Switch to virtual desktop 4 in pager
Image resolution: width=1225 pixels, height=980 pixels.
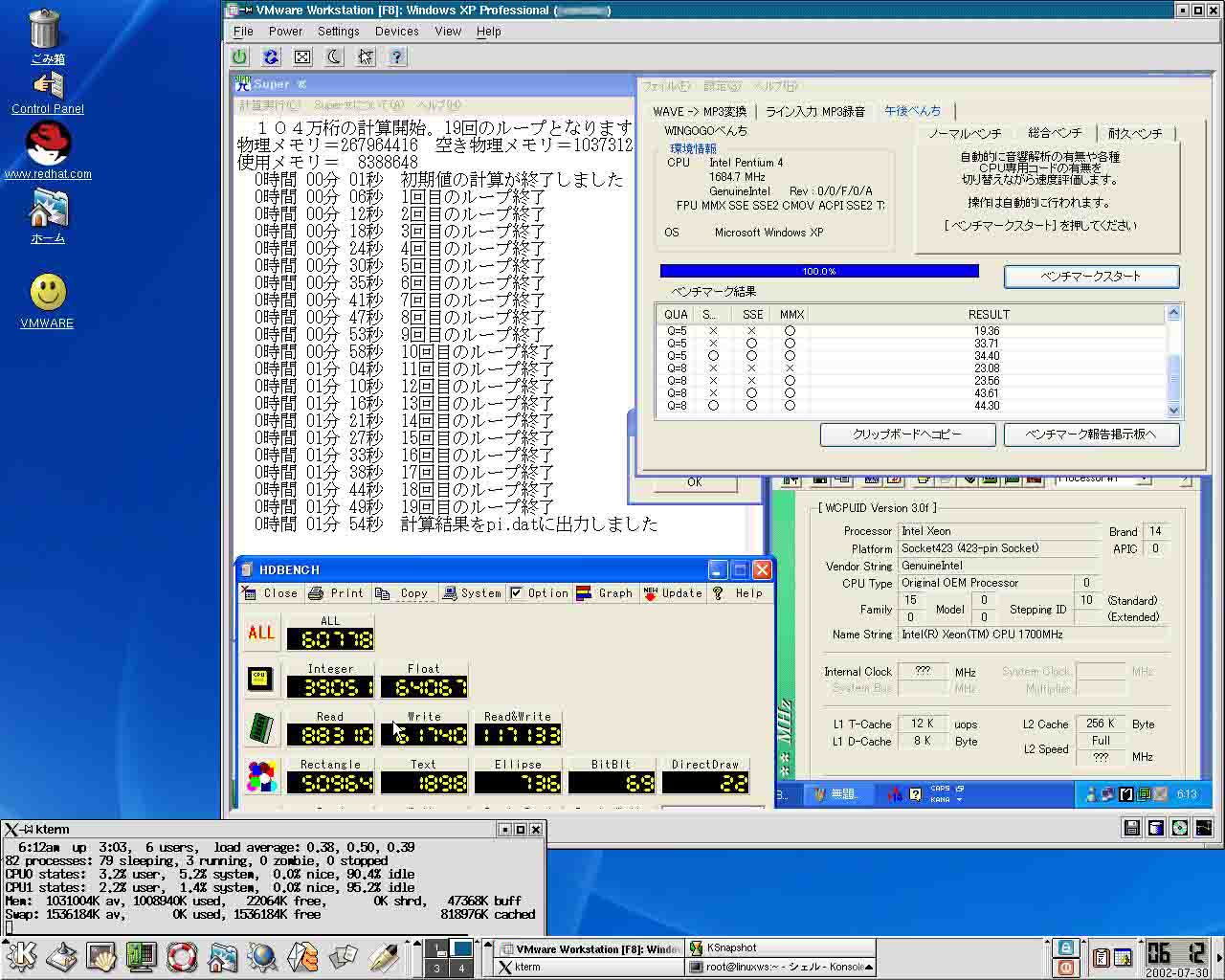(460, 968)
